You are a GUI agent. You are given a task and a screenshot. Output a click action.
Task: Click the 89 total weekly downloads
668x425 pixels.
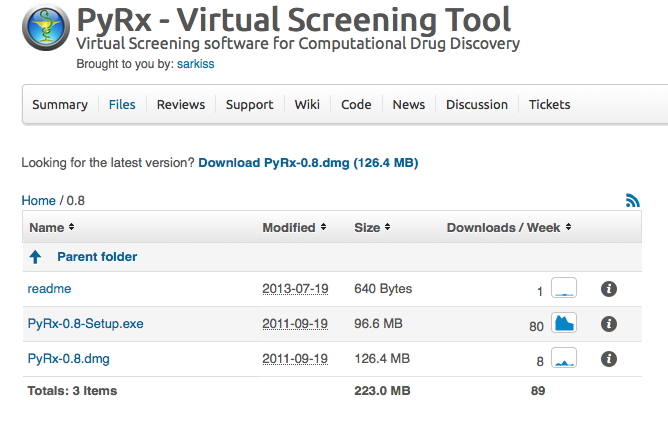538,391
